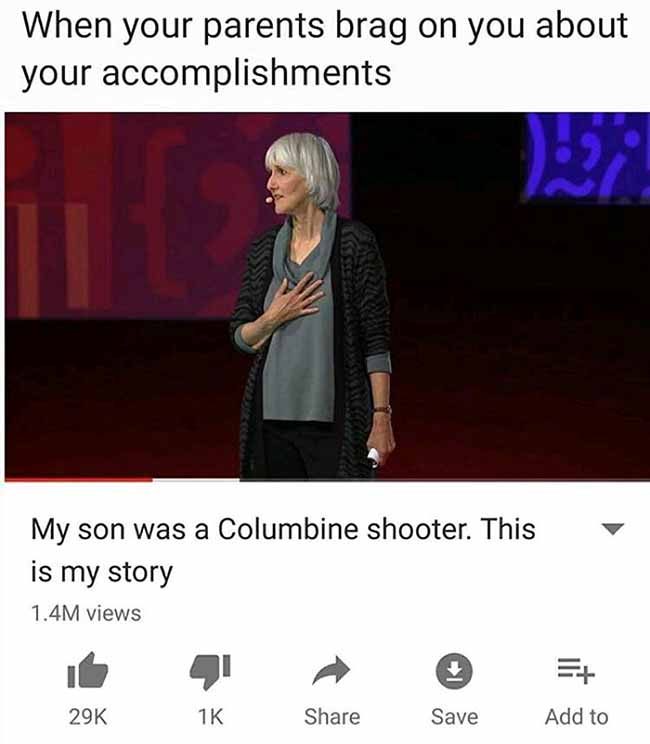This screenshot has height=744, width=650.
Task: Click the 29K like count
Action: click(88, 716)
